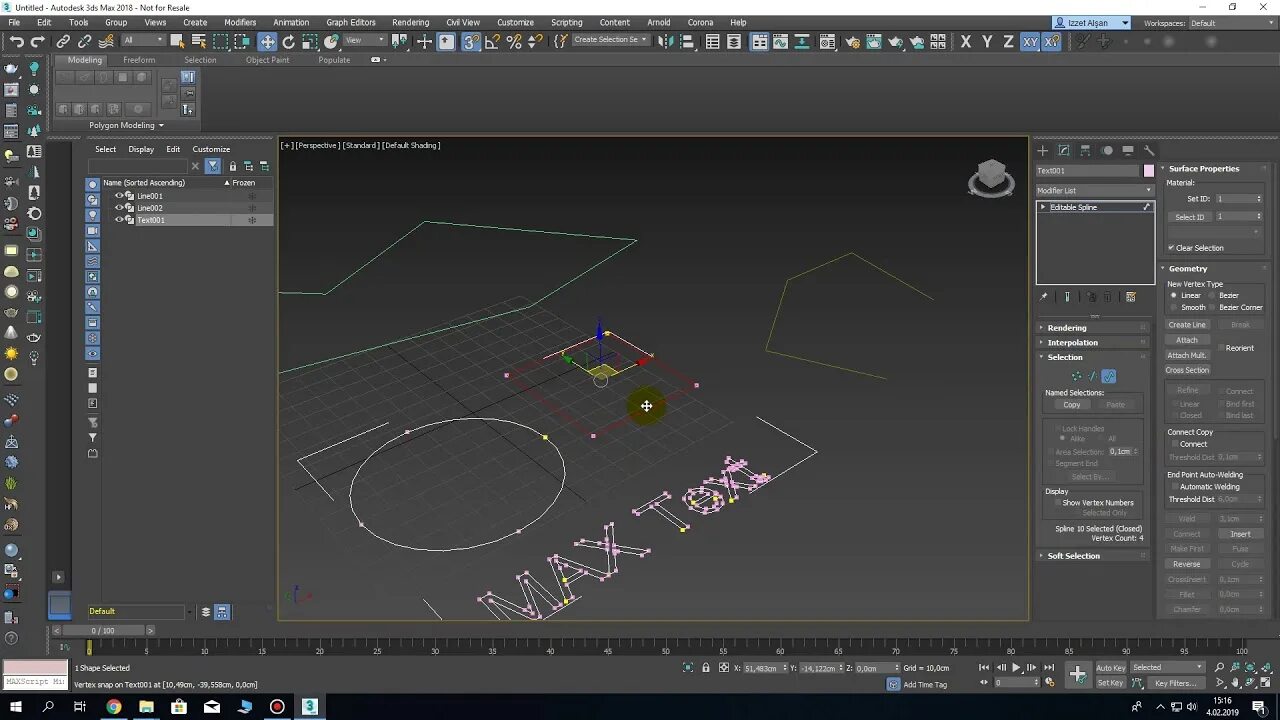1280x720 pixels.
Task: Hide Line002 with its eye icon
Action: pyautogui.click(x=119, y=208)
